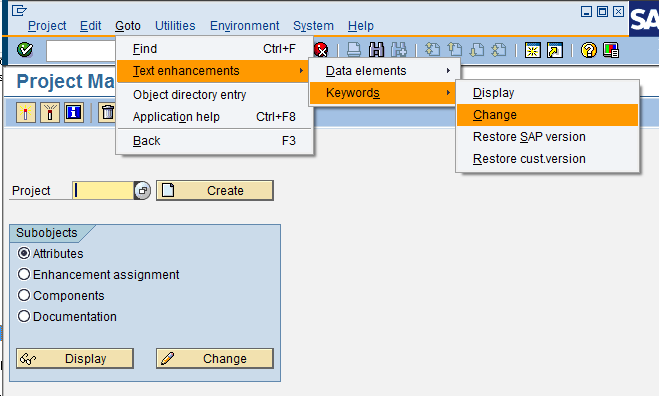Viewport: 659px width, 396px height.
Task: Open the Help menu
Action: click(x=361, y=26)
